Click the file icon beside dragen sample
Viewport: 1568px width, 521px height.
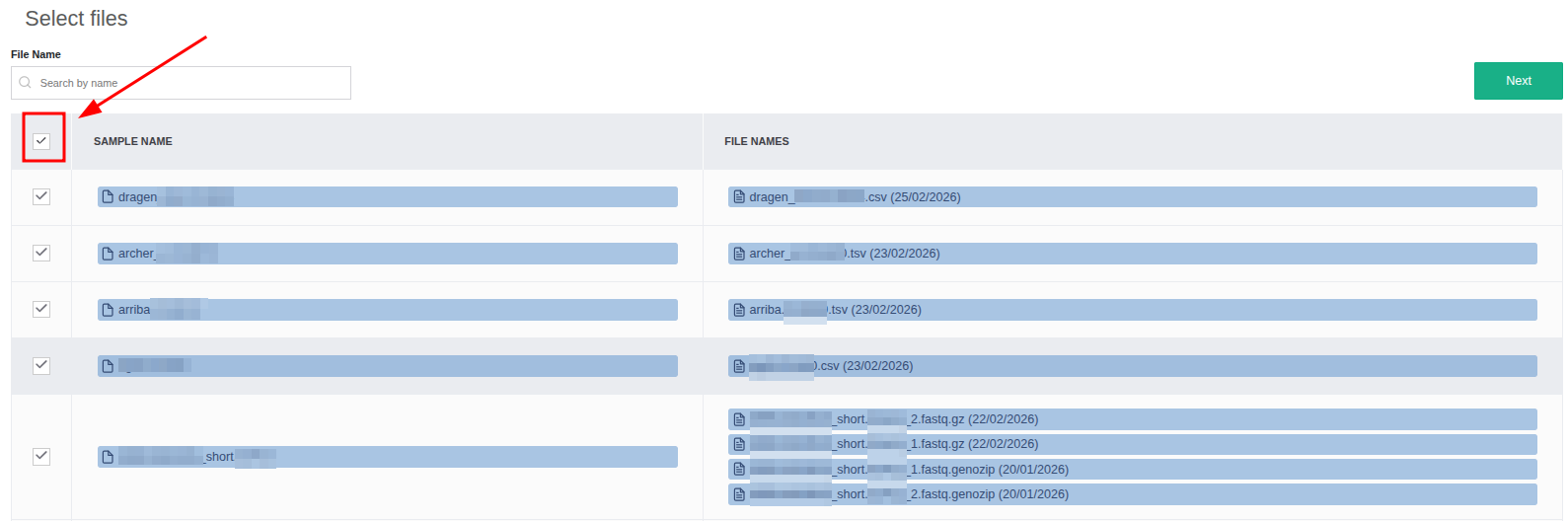click(109, 197)
